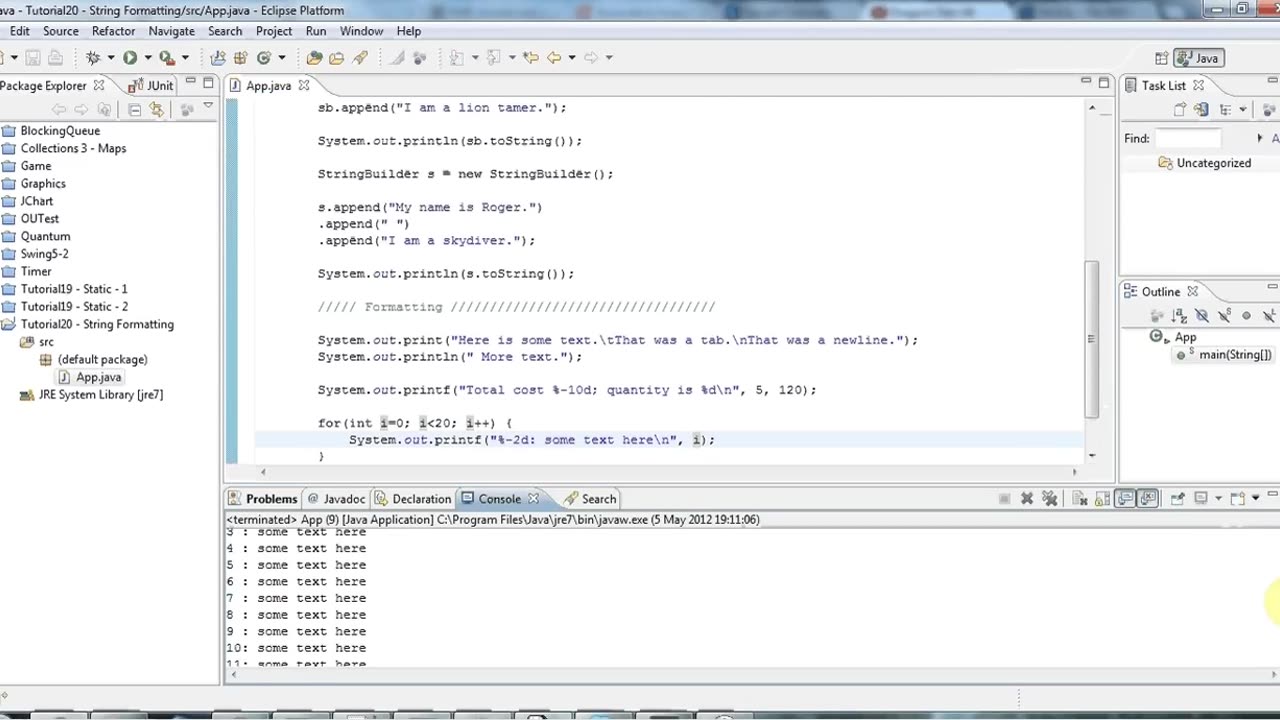Toggle Scroll Lock in Console toolbar
Screen dimensions: 1280x720
point(1103,498)
